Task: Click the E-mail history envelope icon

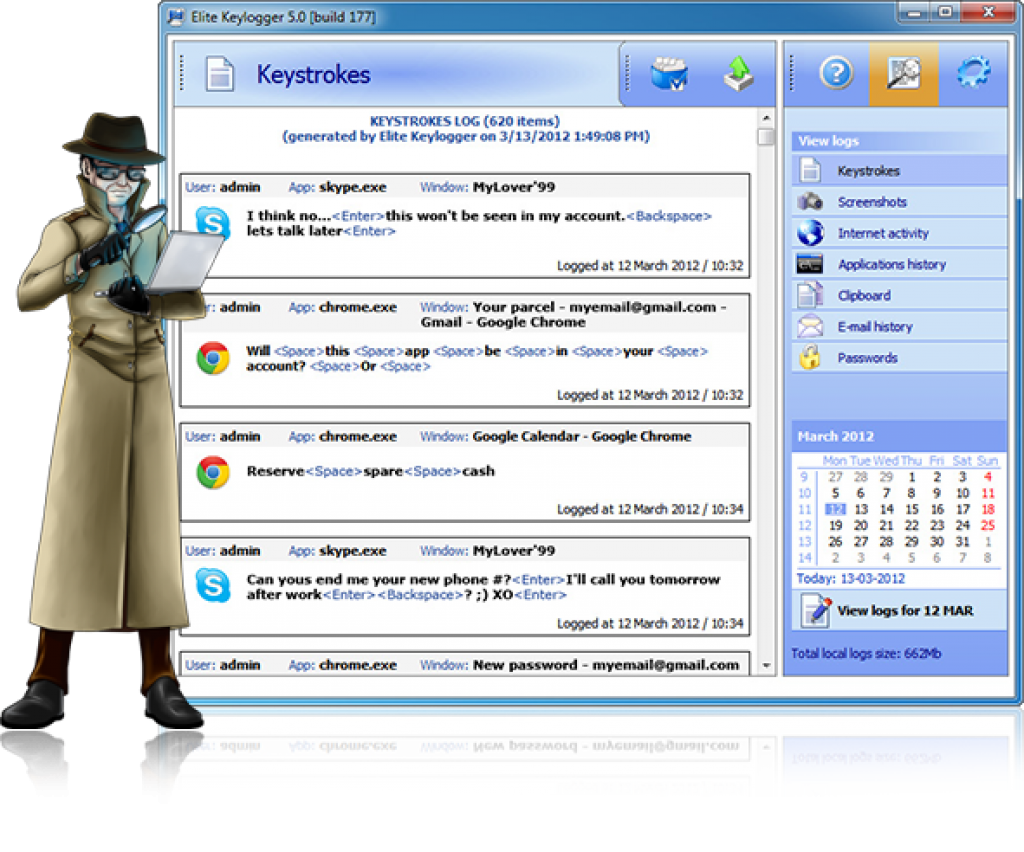Action: point(810,326)
